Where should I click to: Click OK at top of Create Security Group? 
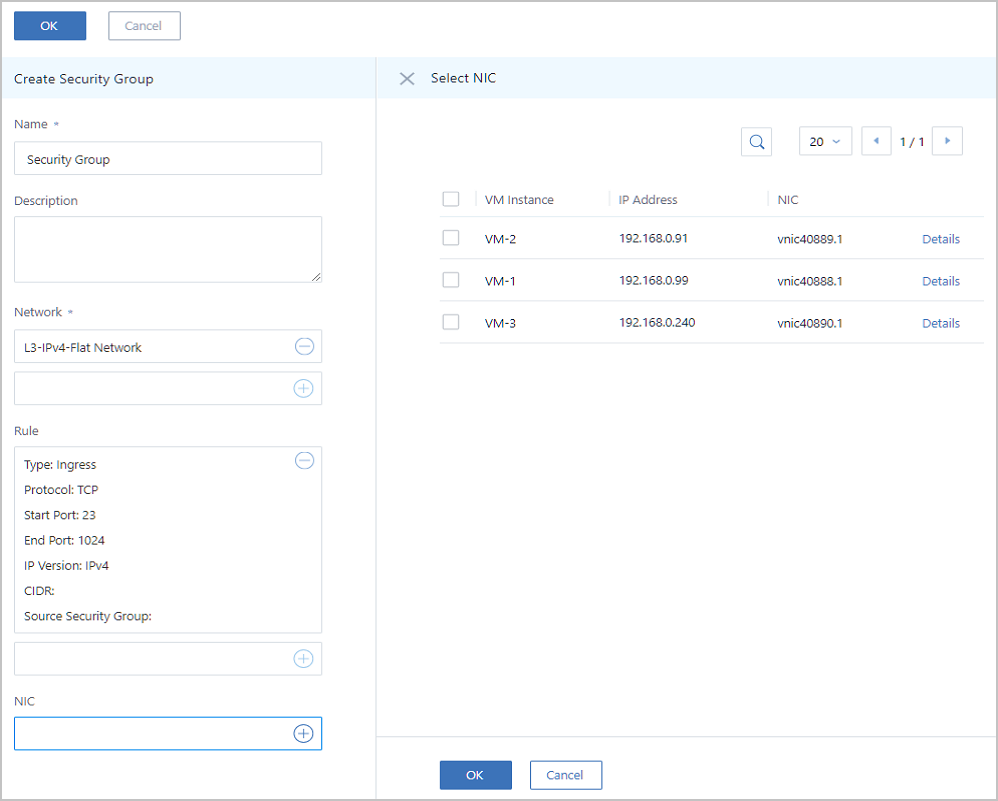coord(50,26)
